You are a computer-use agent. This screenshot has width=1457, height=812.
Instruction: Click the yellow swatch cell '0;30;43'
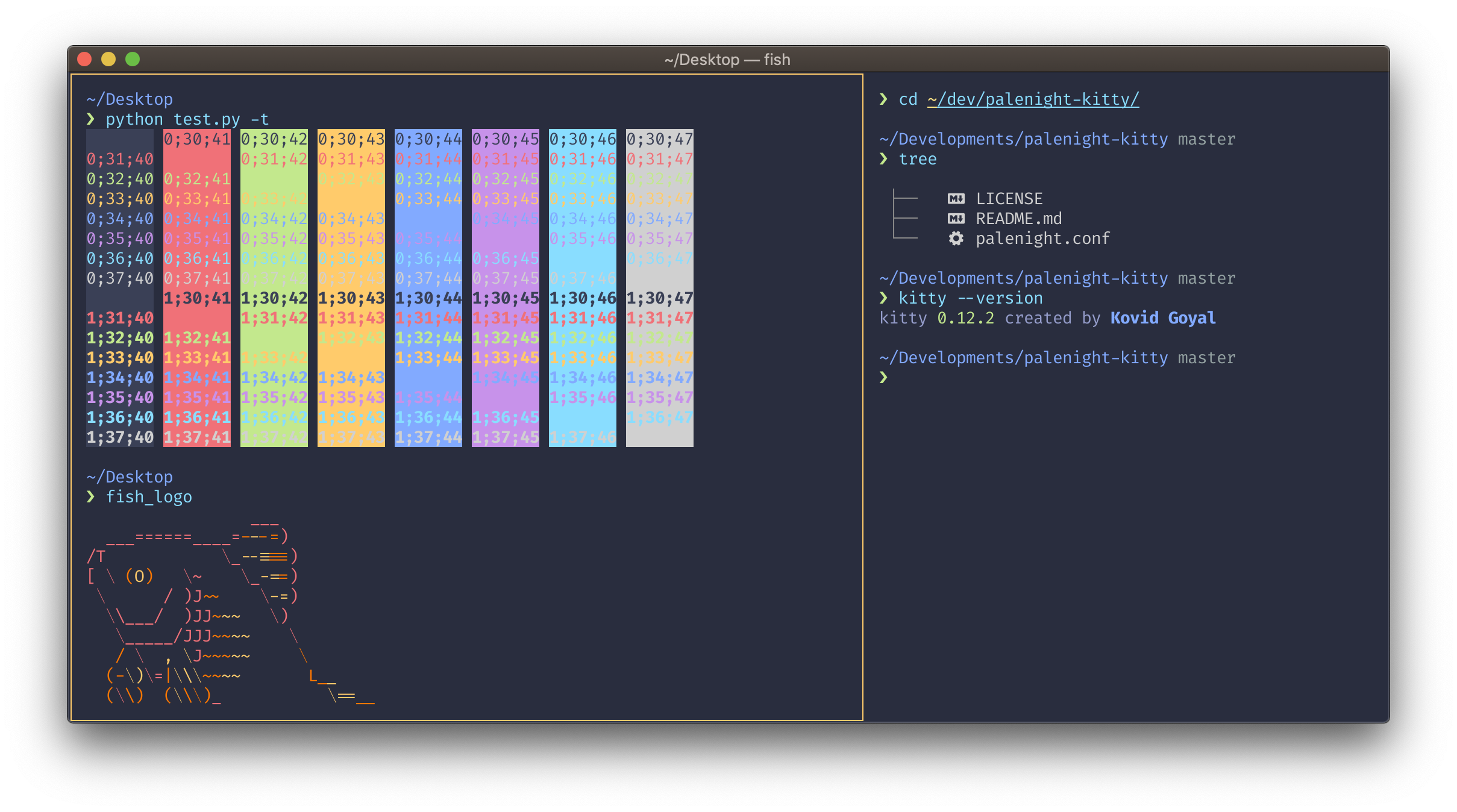(x=351, y=139)
